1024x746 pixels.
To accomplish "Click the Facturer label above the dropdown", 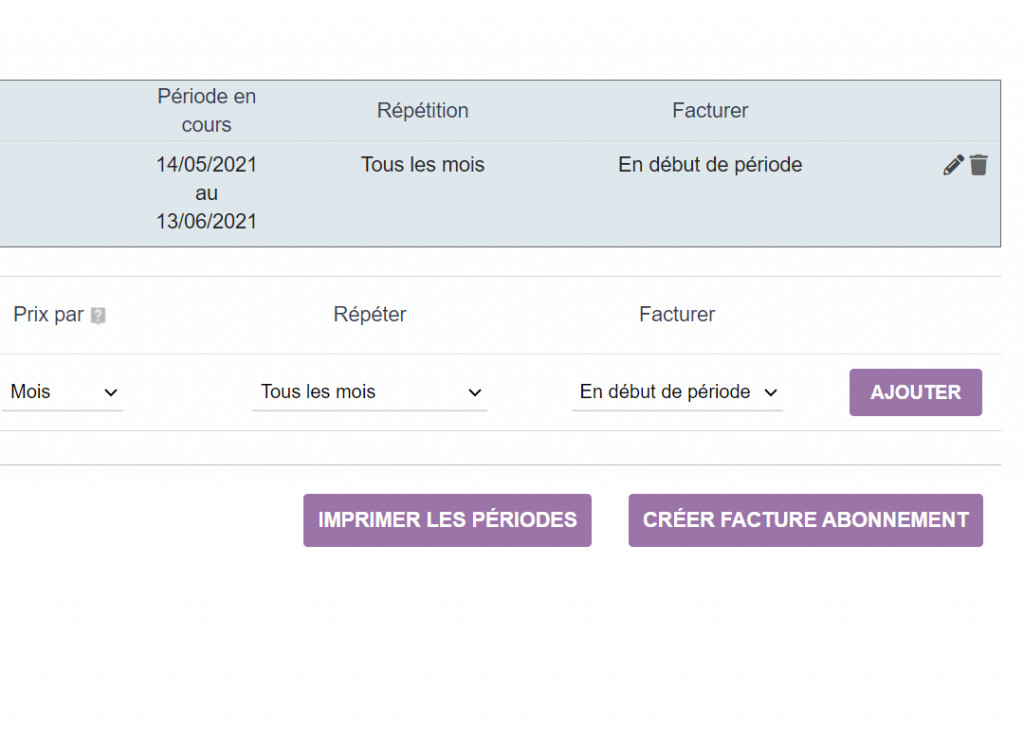I will point(677,315).
